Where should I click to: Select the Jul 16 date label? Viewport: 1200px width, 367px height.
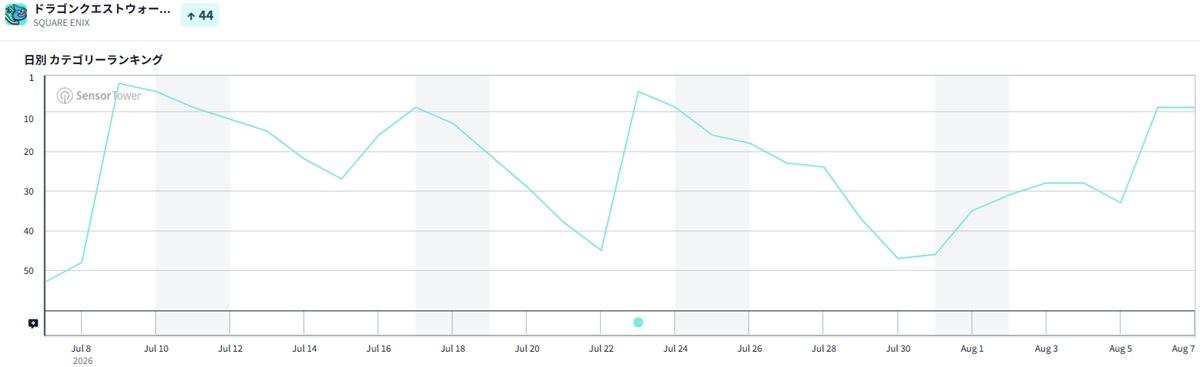click(378, 349)
